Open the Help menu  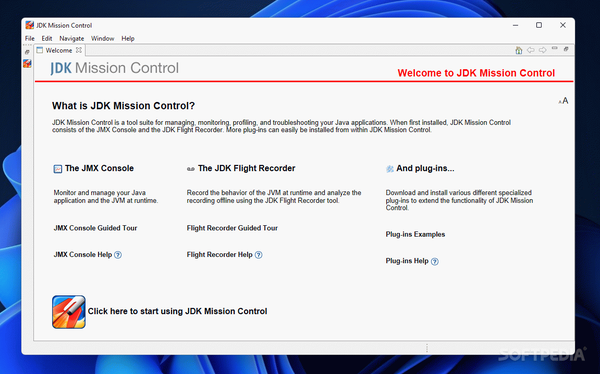[x=128, y=38]
